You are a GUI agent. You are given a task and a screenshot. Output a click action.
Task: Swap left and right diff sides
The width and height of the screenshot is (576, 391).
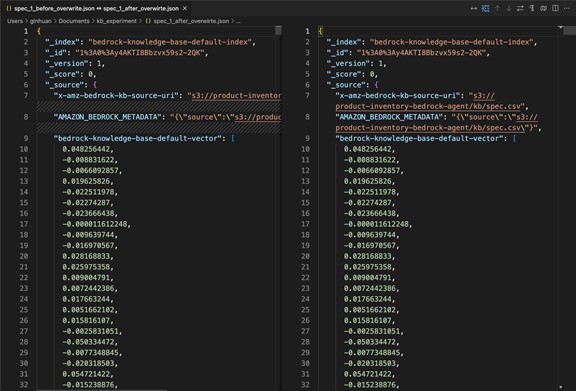(520, 8)
